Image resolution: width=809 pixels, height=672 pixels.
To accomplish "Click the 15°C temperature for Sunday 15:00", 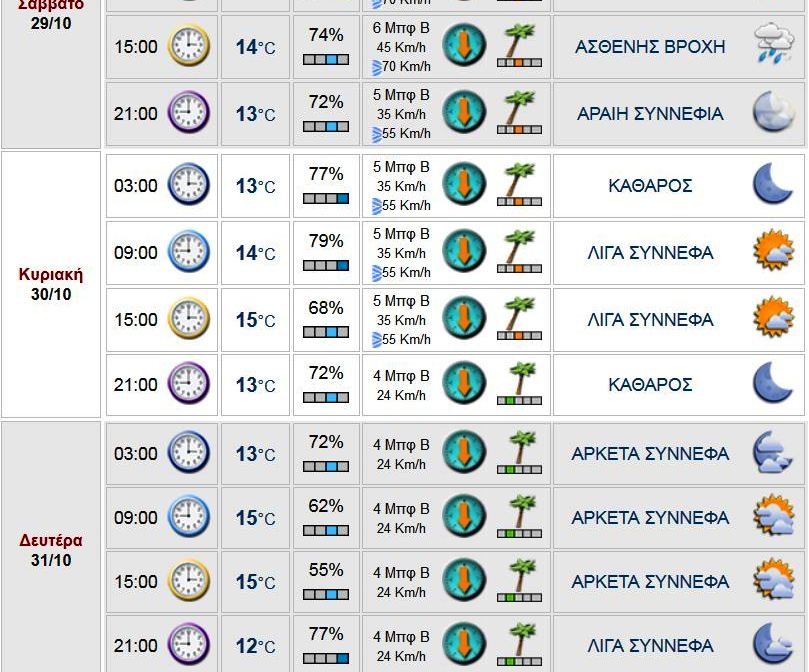I will (255, 320).
